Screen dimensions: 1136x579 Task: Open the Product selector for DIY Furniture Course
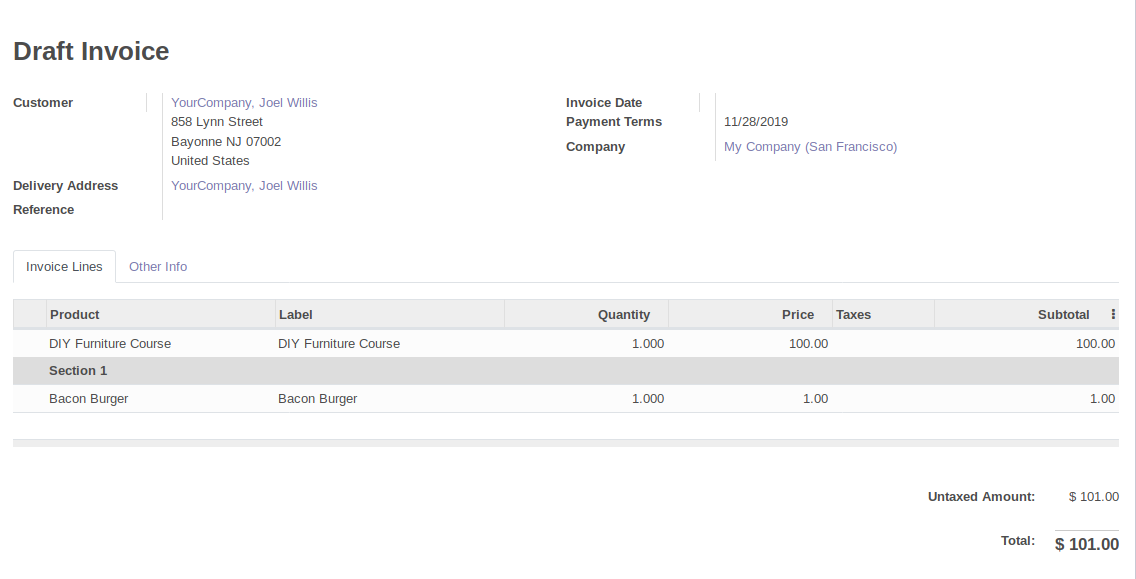[x=110, y=343]
